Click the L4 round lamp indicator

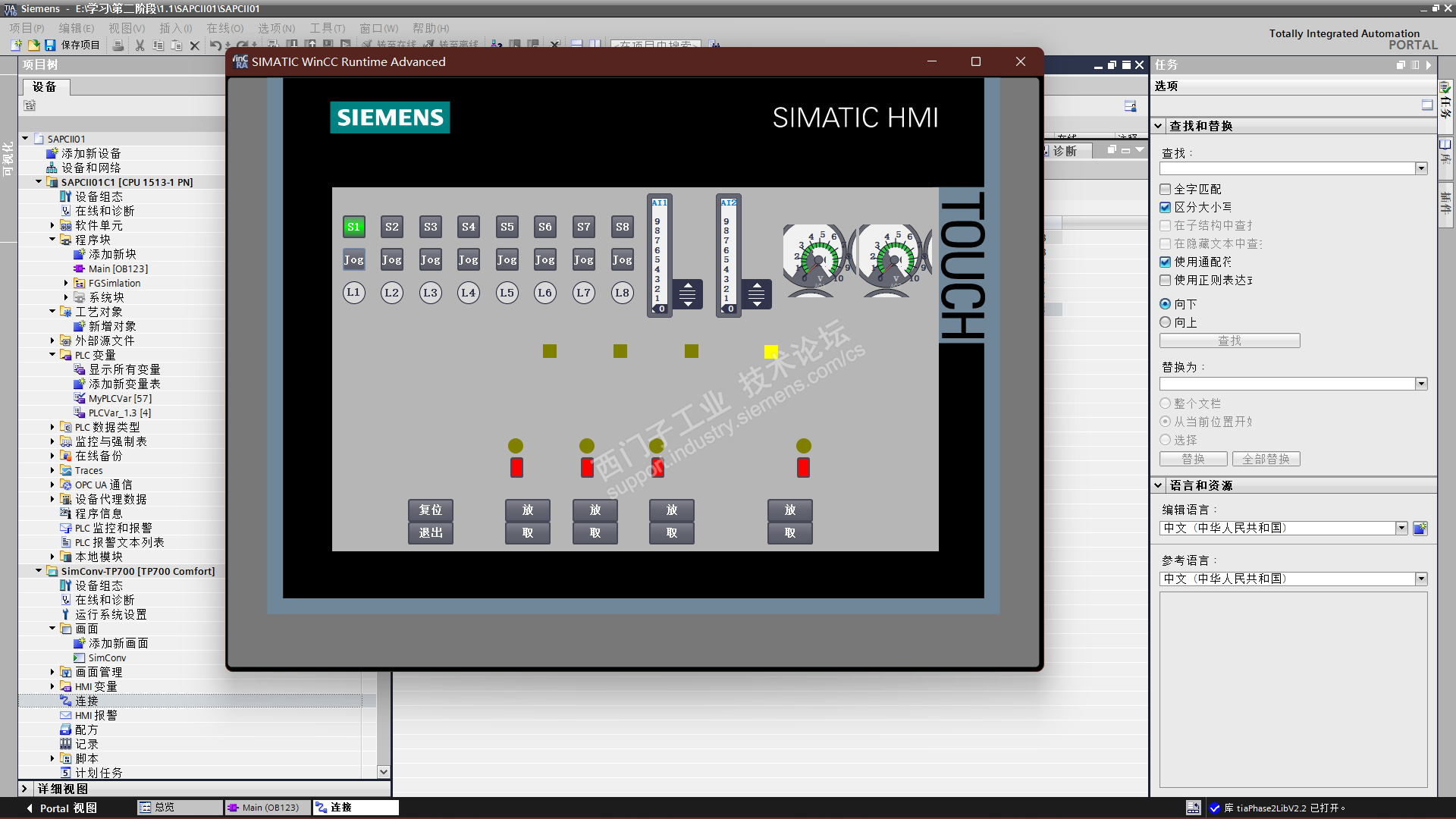[469, 293]
